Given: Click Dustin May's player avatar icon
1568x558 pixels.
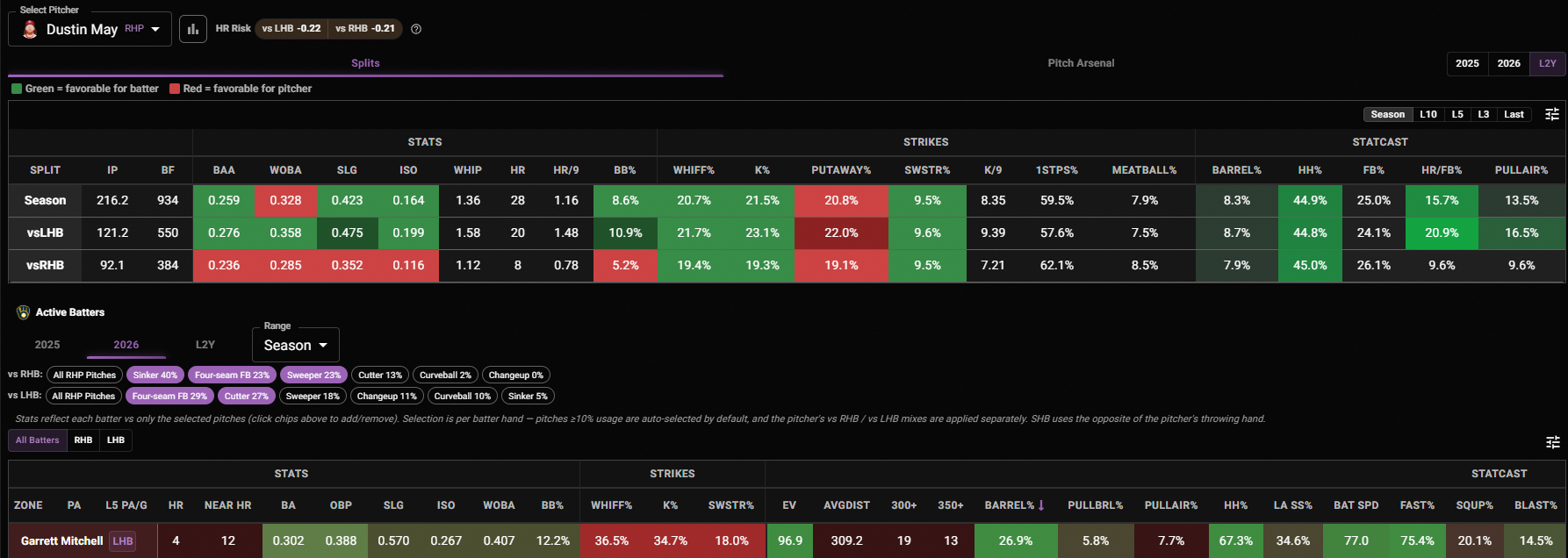Looking at the screenshot, I should coord(30,30).
